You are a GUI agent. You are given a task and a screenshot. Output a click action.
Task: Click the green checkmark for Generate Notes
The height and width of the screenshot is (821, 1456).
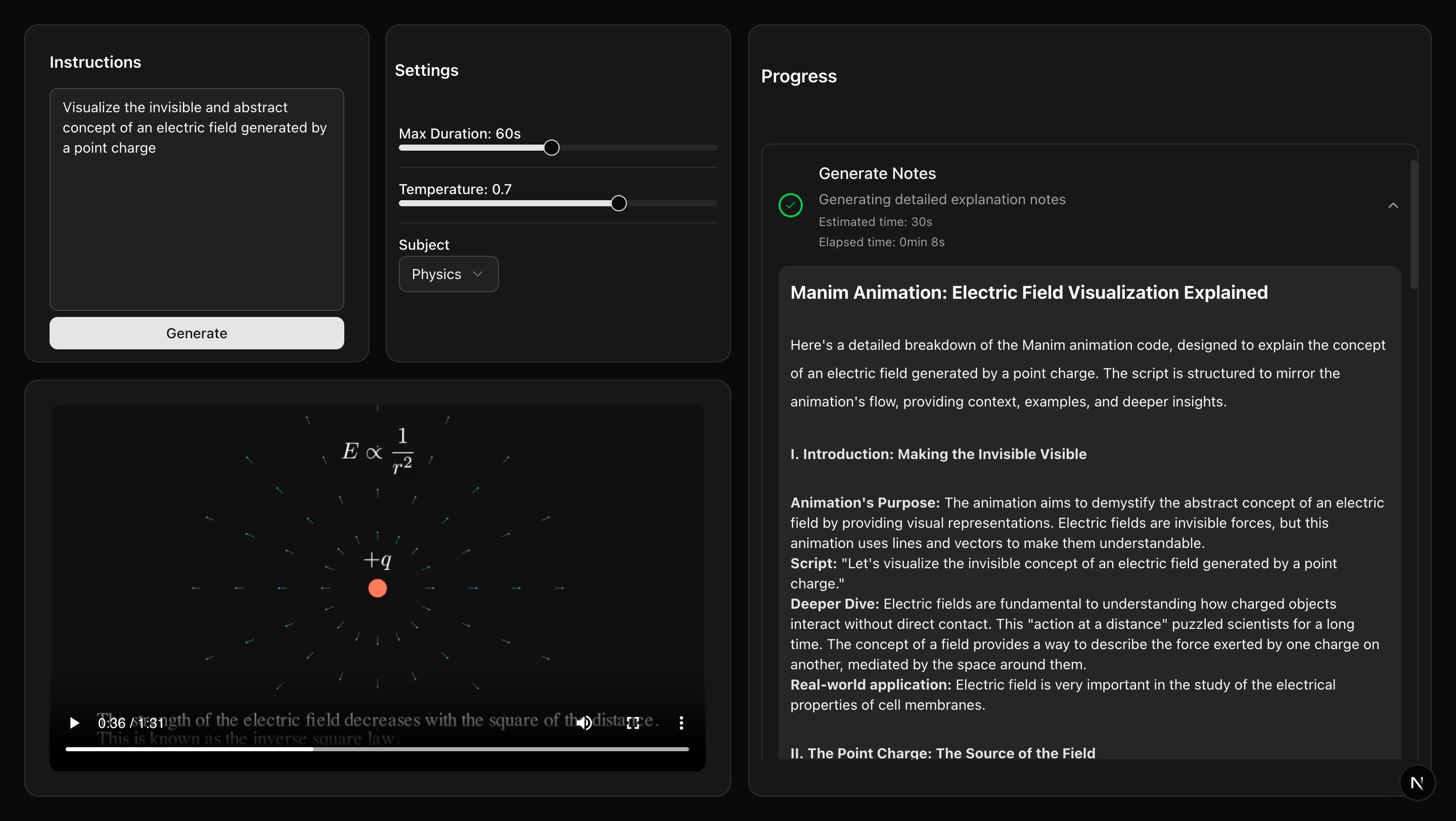tap(790, 205)
